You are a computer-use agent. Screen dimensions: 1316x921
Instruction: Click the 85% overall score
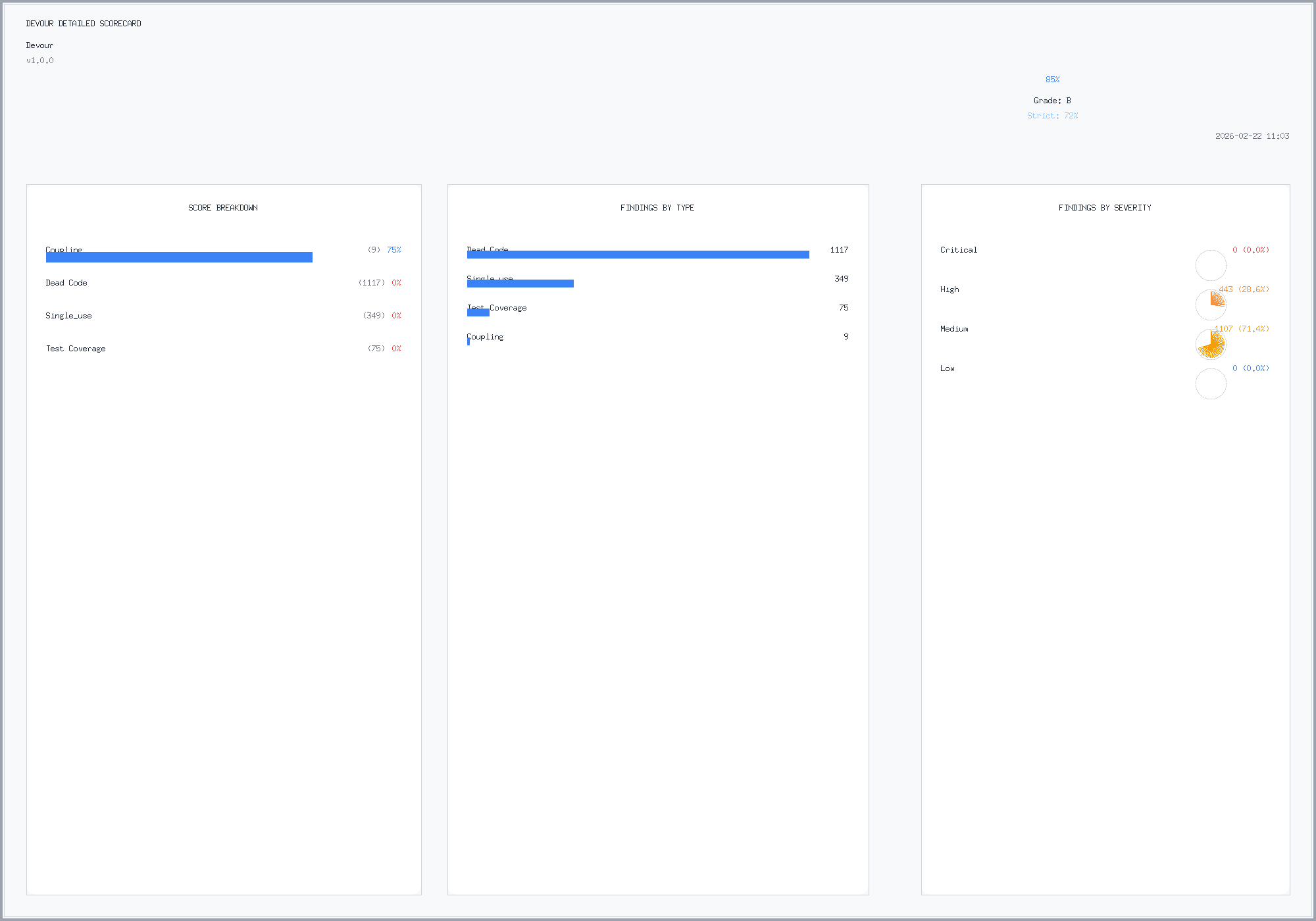(x=1053, y=80)
